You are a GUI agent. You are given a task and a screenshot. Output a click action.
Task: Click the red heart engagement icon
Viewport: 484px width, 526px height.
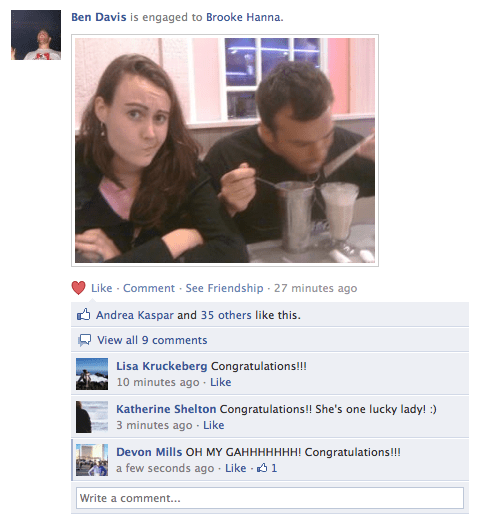[78, 288]
